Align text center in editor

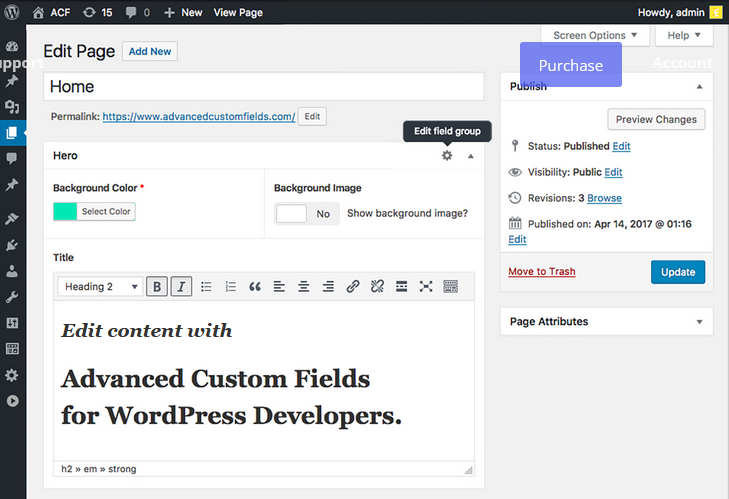304,286
